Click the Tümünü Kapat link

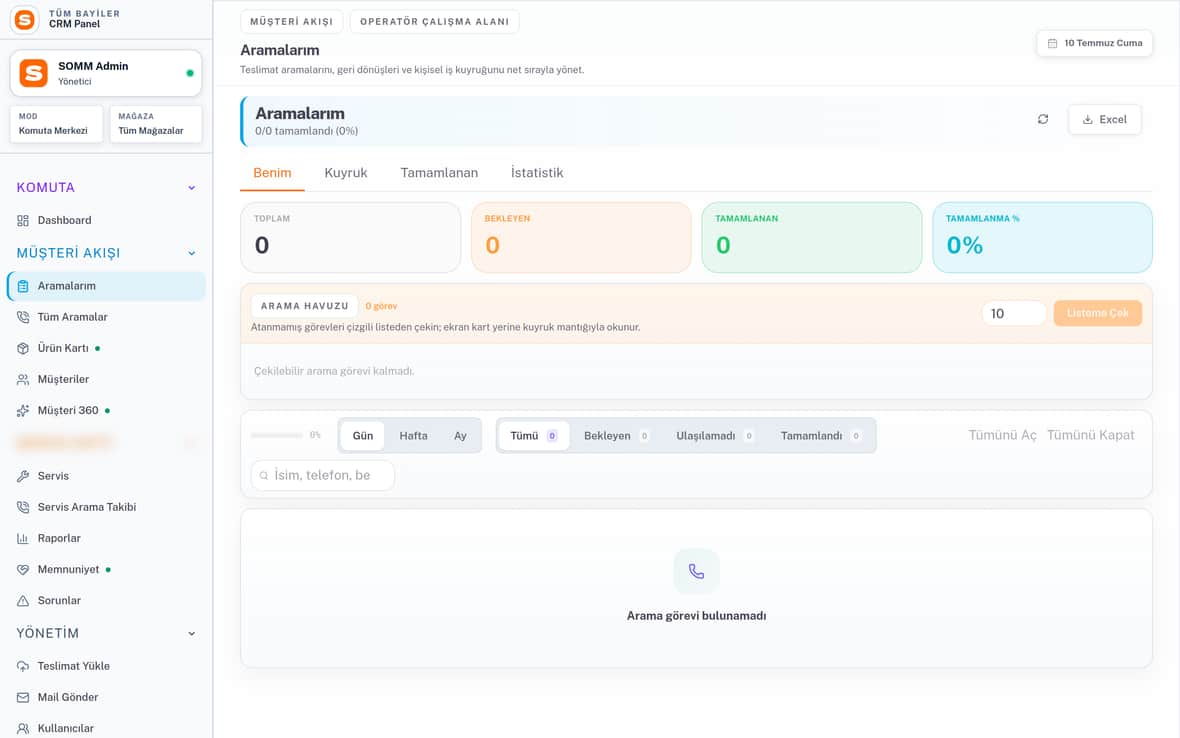(x=1090, y=436)
